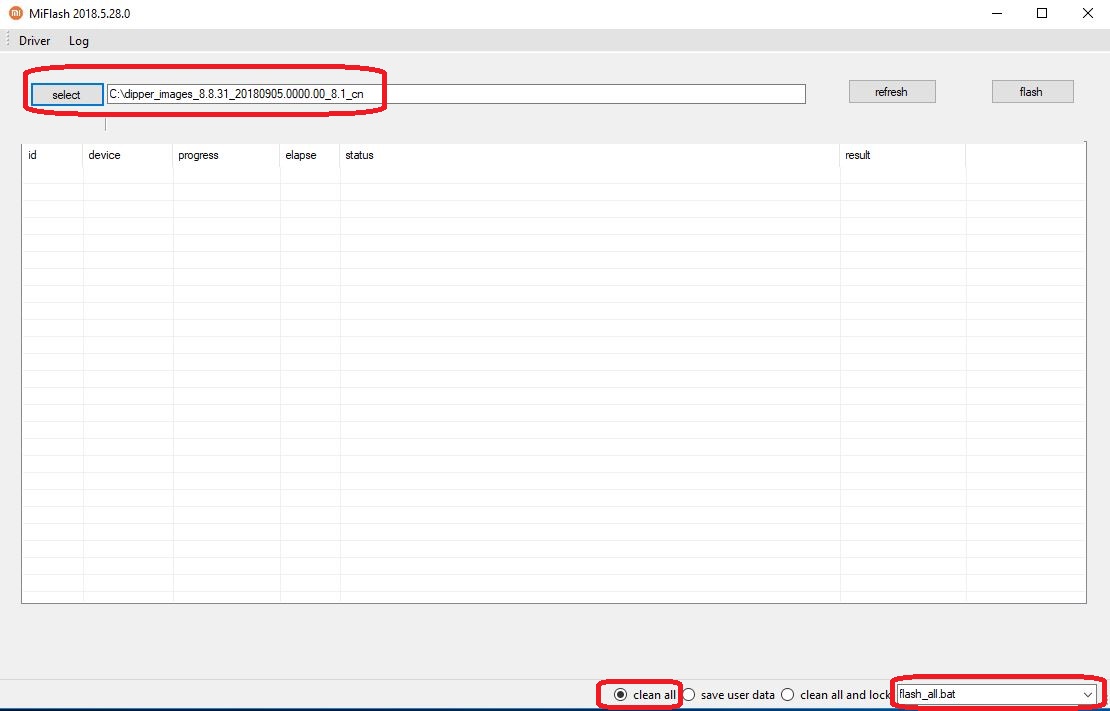The height and width of the screenshot is (711, 1110).
Task: Open the Driver menu
Action: 35,41
